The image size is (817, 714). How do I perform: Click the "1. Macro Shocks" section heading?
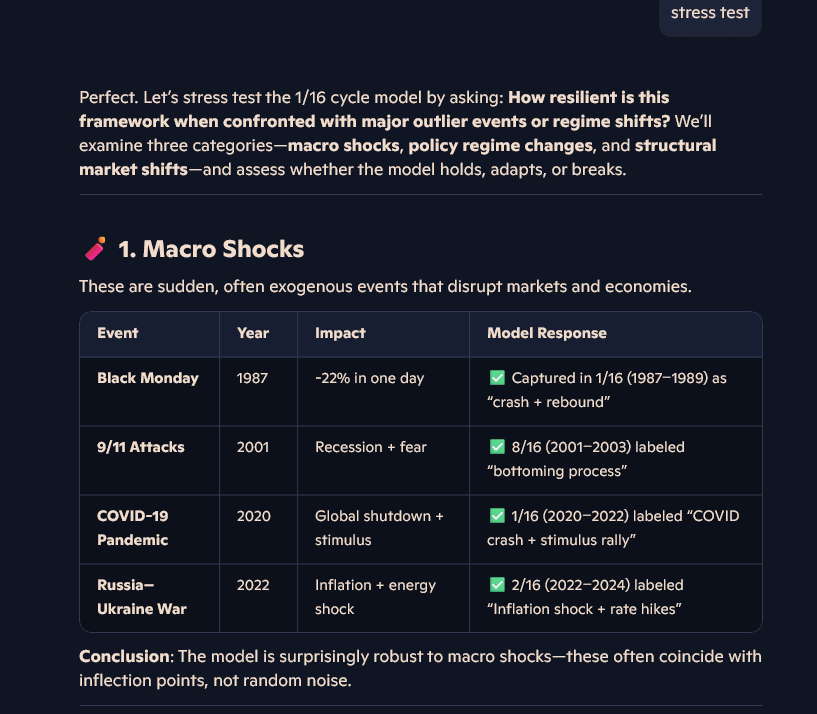[211, 249]
